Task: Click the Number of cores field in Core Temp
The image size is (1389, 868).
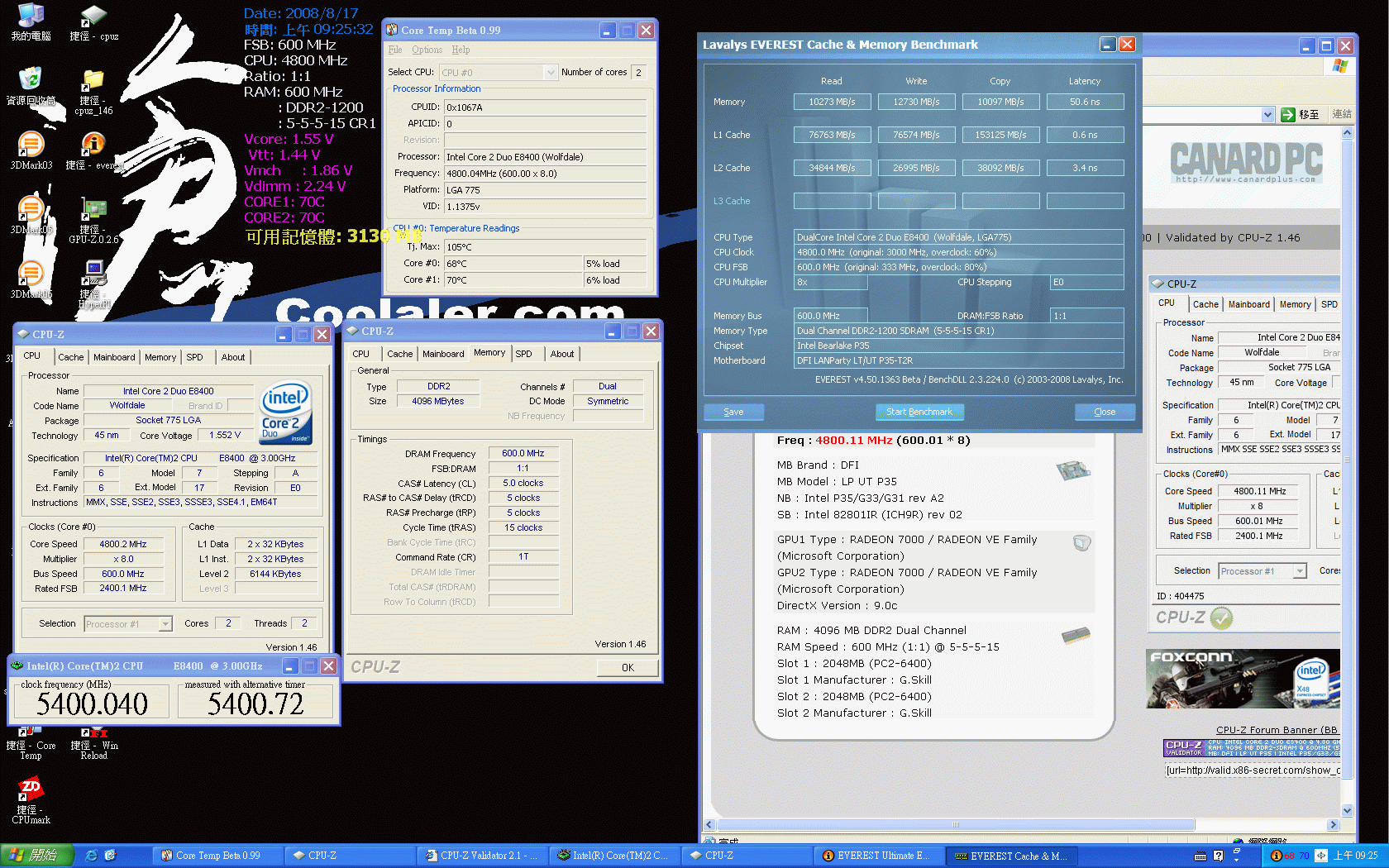Action: point(639,73)
